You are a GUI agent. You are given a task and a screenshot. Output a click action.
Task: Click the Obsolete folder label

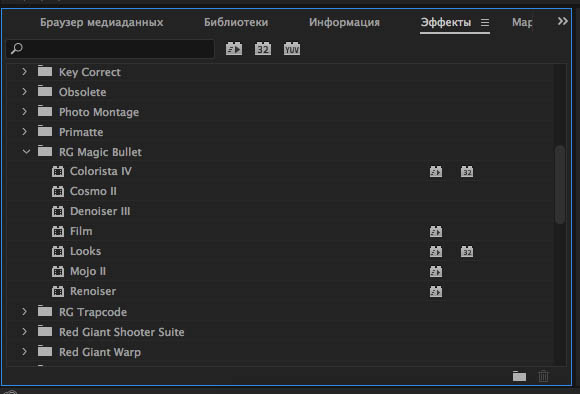82,92
